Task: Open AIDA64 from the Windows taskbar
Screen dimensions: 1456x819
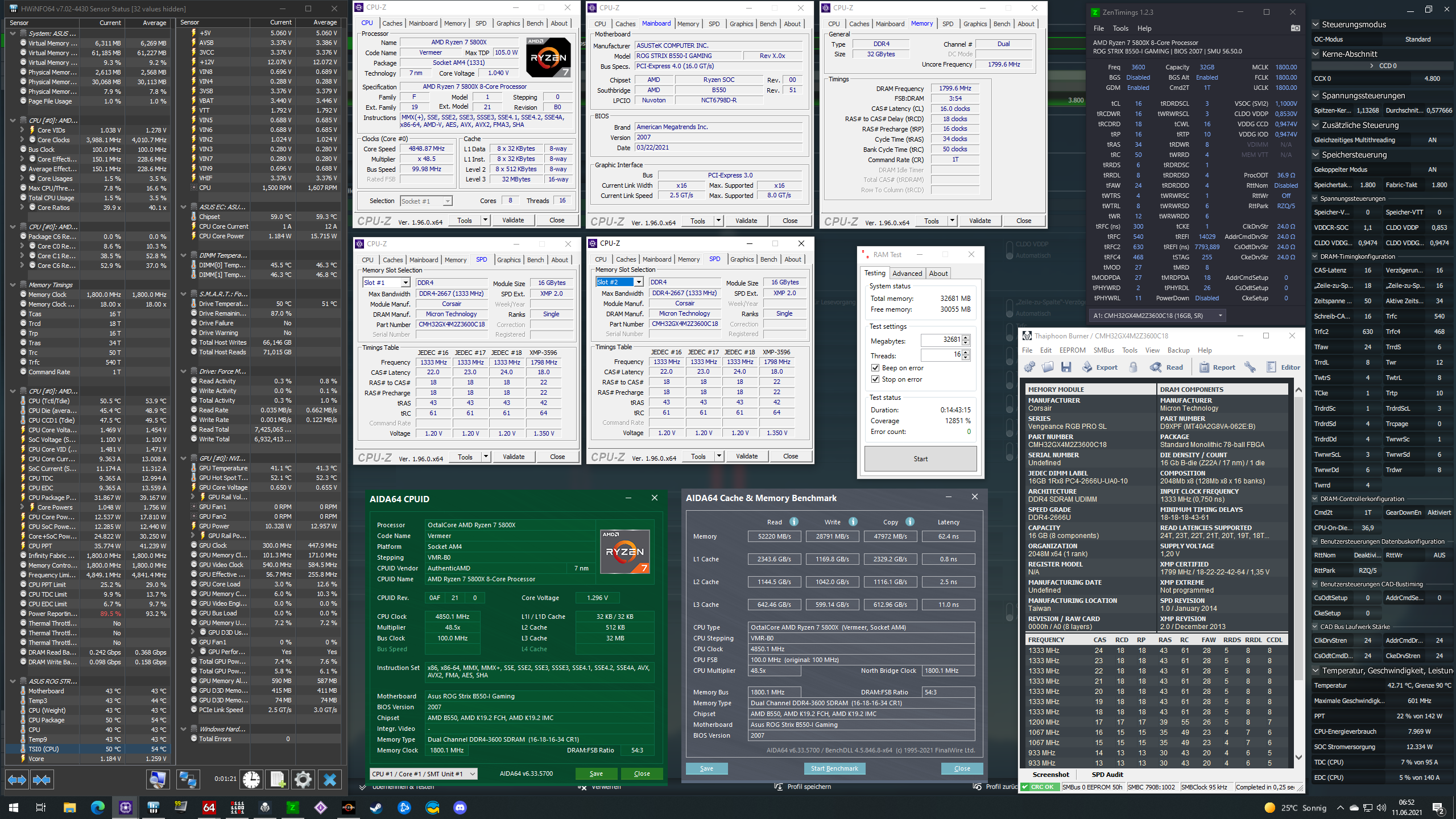Action: 209,808
